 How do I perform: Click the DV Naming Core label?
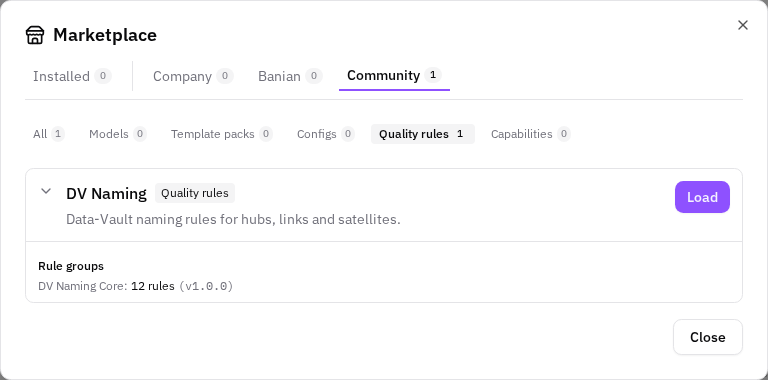83,286
